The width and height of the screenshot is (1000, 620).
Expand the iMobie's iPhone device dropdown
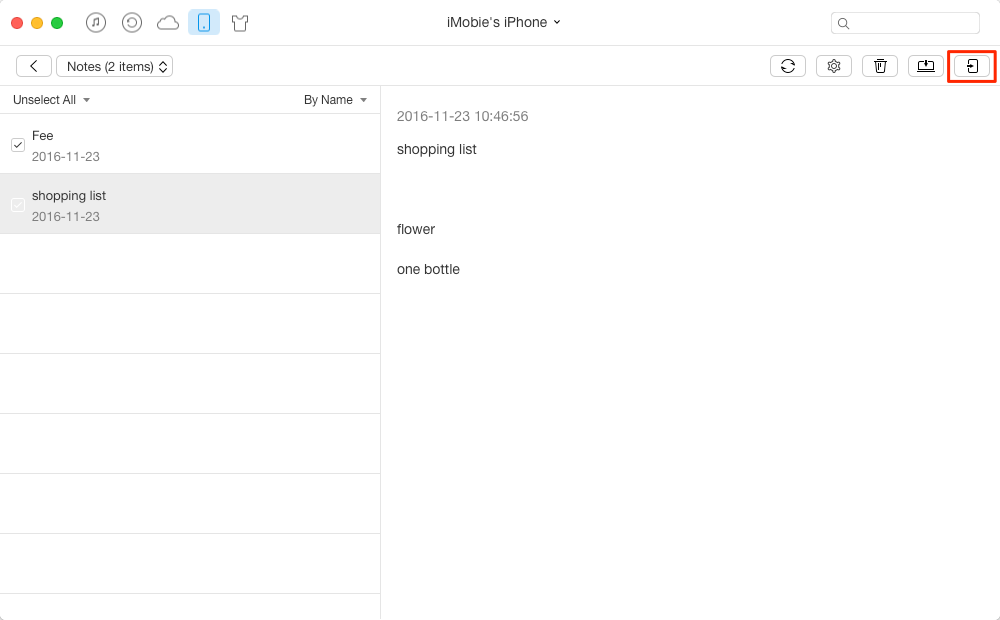coord(503,22)
